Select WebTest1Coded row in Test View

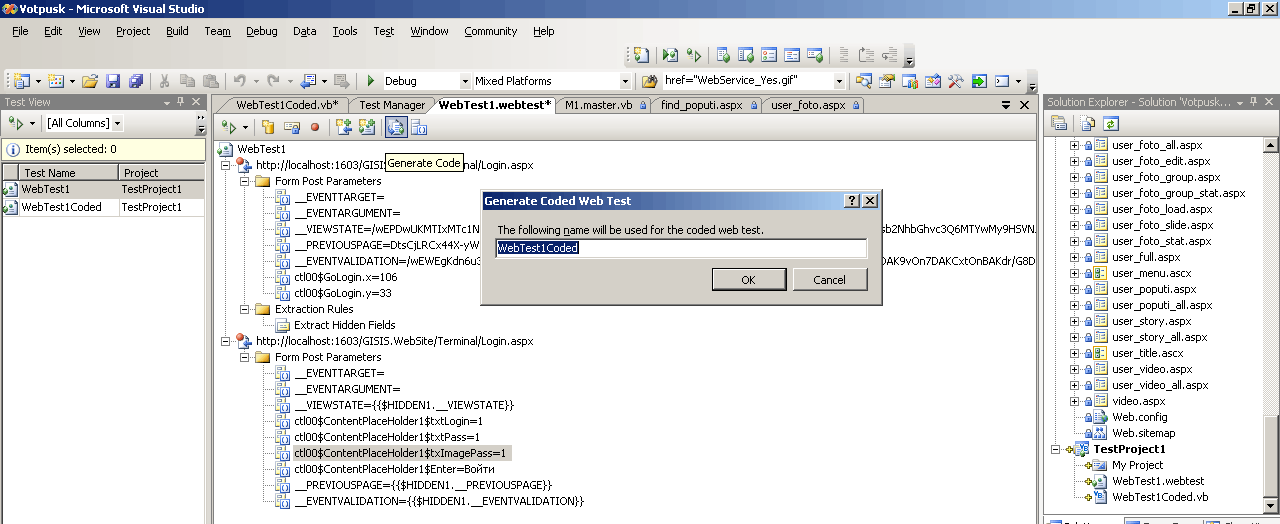(x=104, y=207)
